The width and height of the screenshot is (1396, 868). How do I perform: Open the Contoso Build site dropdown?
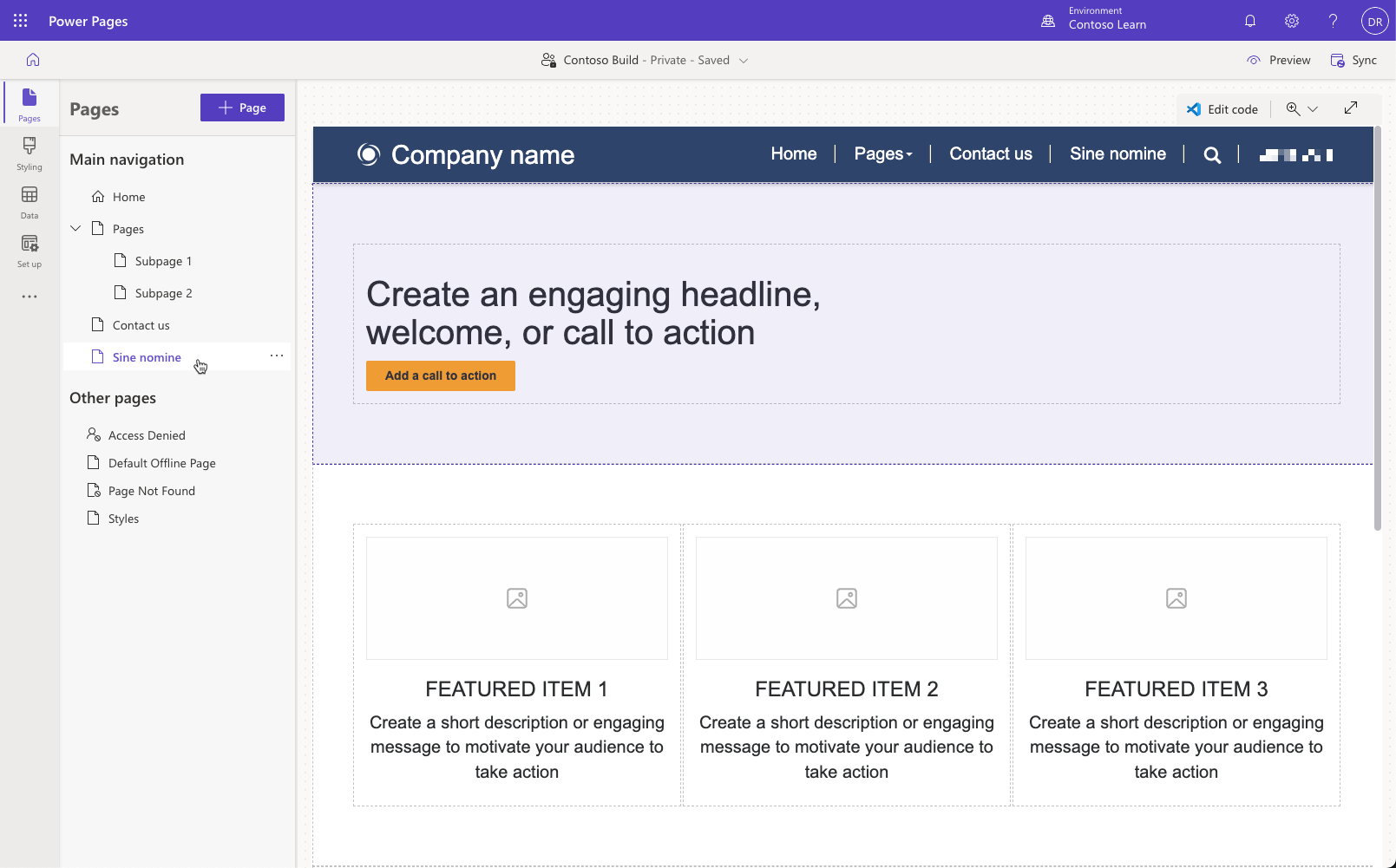[744, 60]
